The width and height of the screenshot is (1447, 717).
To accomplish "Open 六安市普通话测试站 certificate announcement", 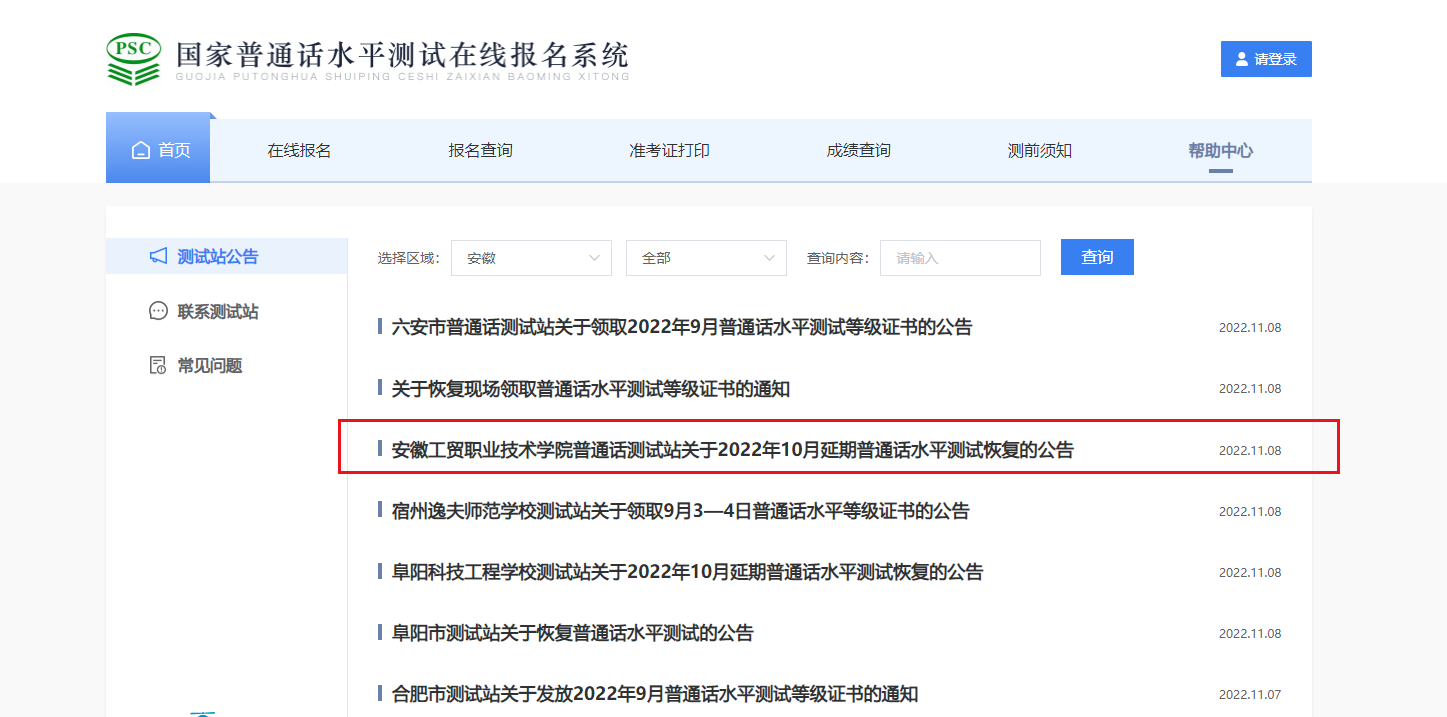I will coord(682,327).
